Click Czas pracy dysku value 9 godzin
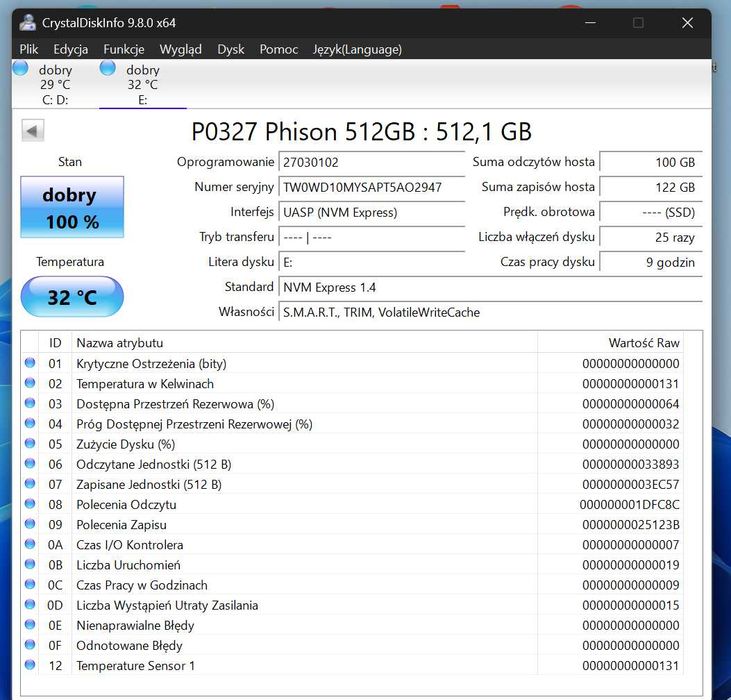The height and width of the screenshot is (700, 731). pos(651,262)
